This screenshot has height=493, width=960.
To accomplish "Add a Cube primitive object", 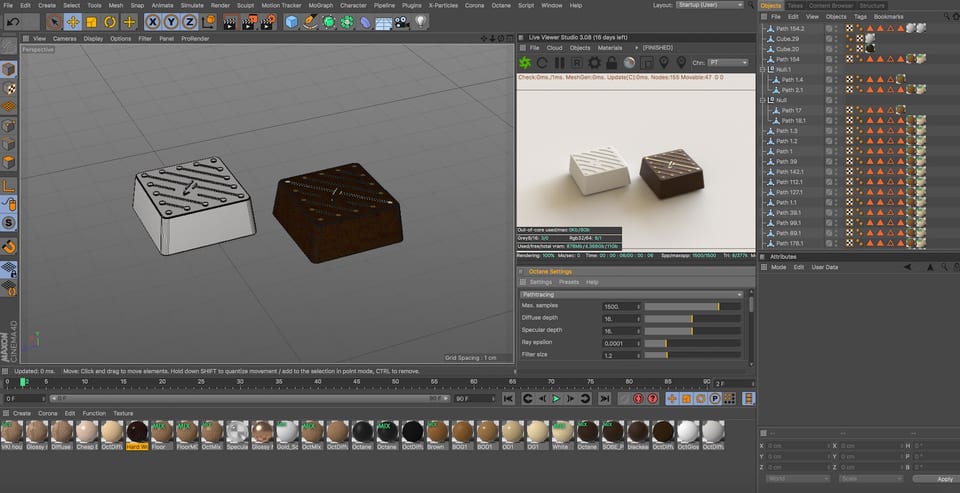I will coord(290,21).
